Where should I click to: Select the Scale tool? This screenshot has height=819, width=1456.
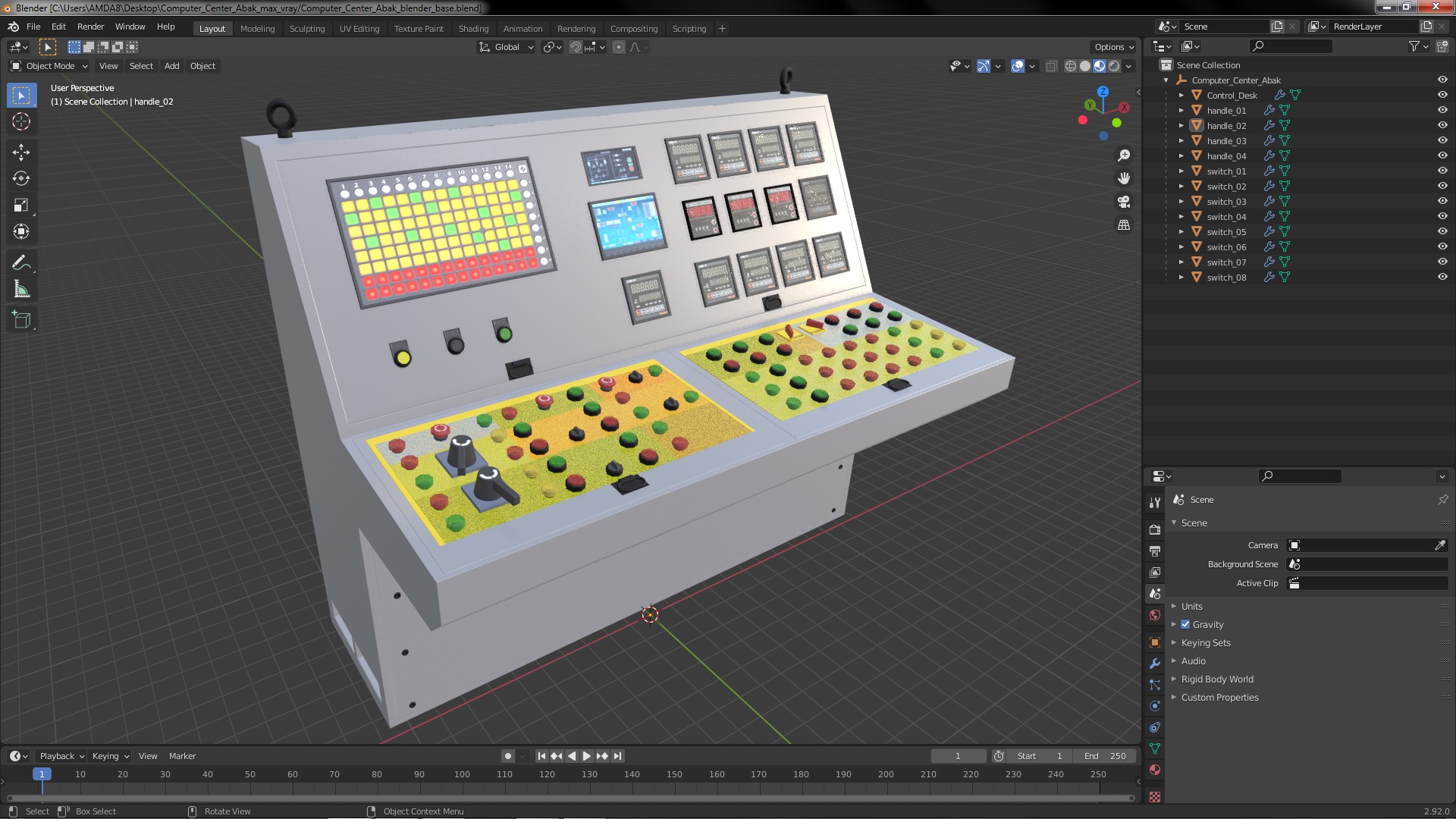coord(21,206)
